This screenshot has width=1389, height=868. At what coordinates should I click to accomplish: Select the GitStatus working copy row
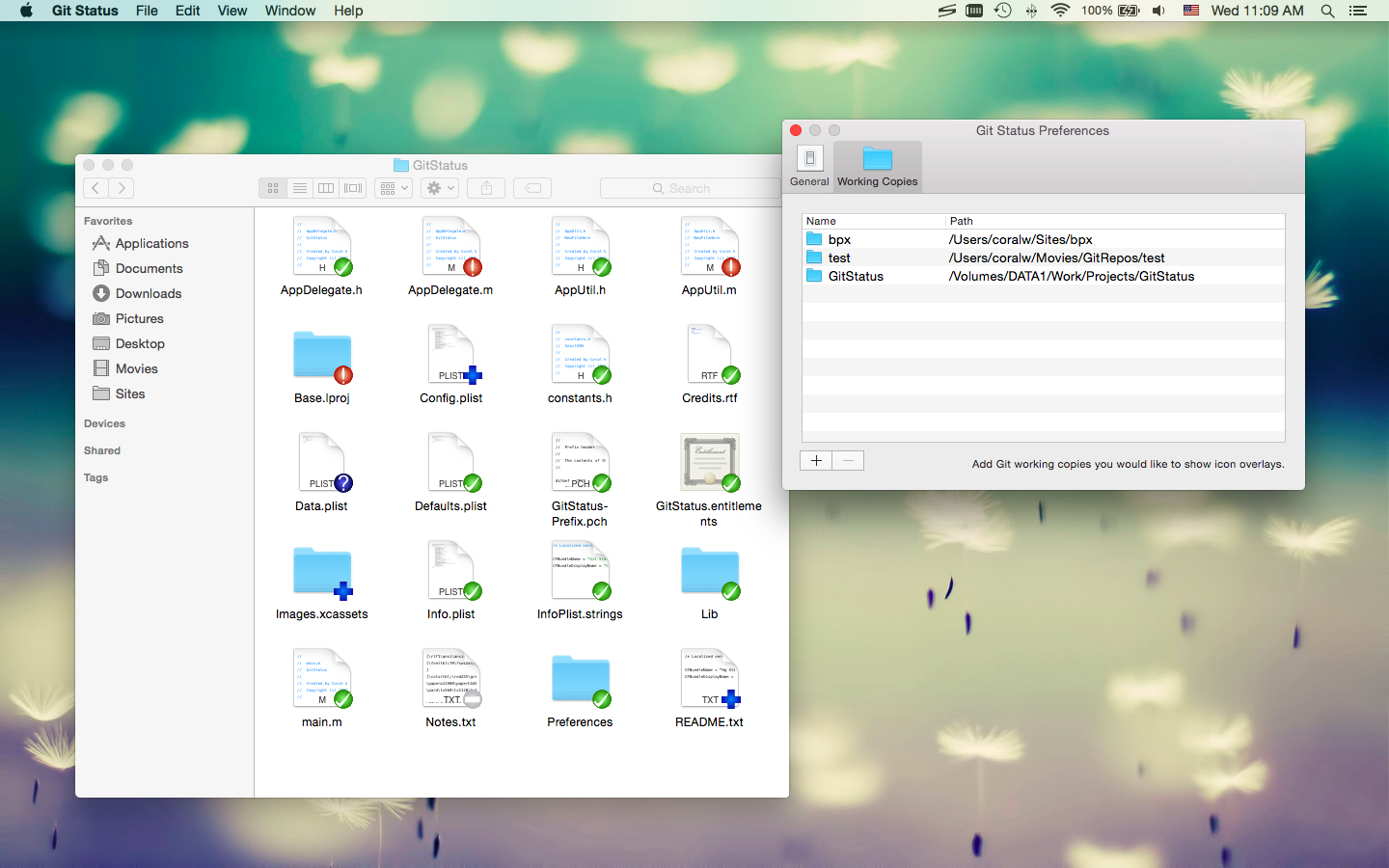click(x=1044, y=276)
